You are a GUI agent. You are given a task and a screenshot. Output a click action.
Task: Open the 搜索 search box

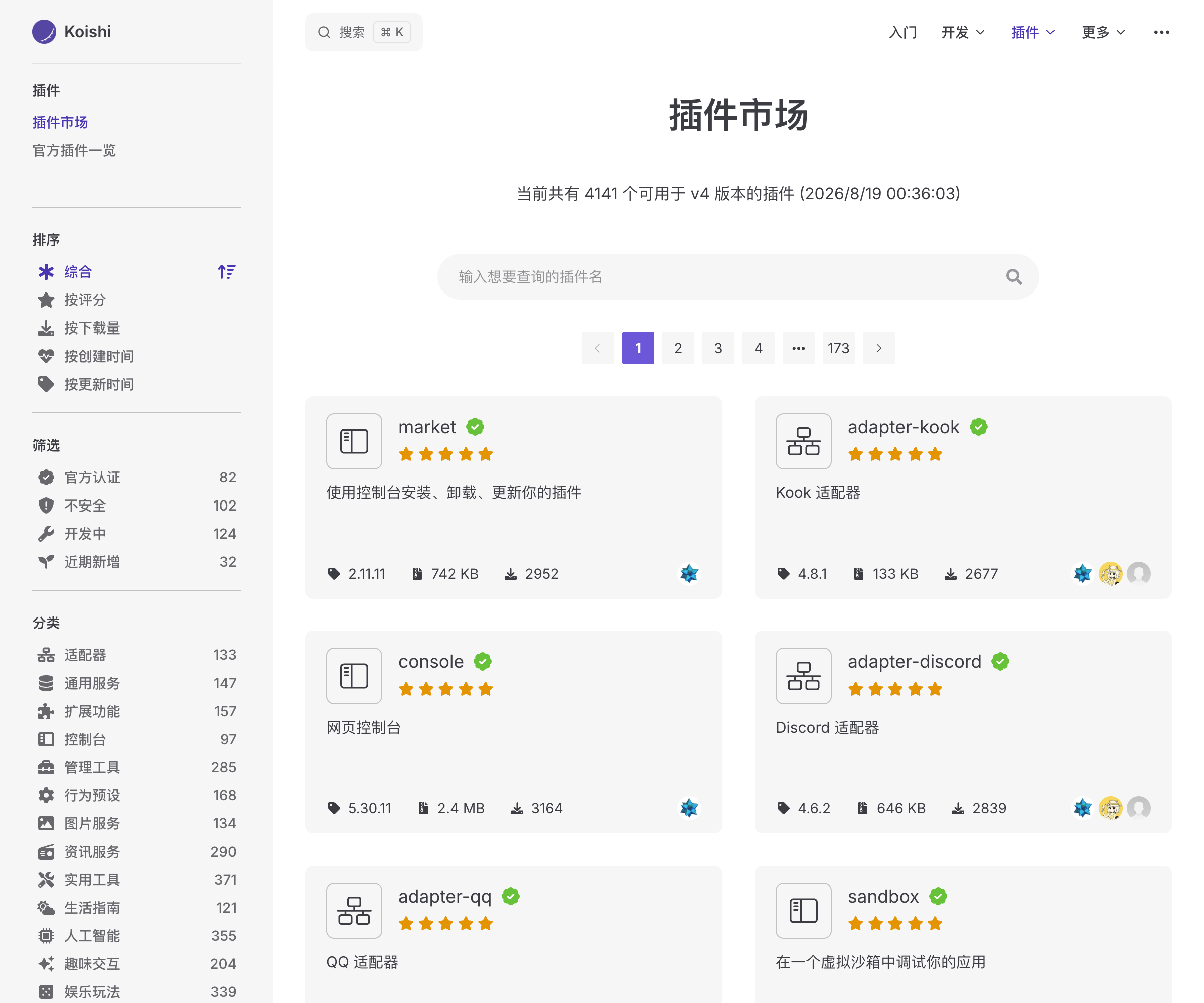[x=364, y=32]
